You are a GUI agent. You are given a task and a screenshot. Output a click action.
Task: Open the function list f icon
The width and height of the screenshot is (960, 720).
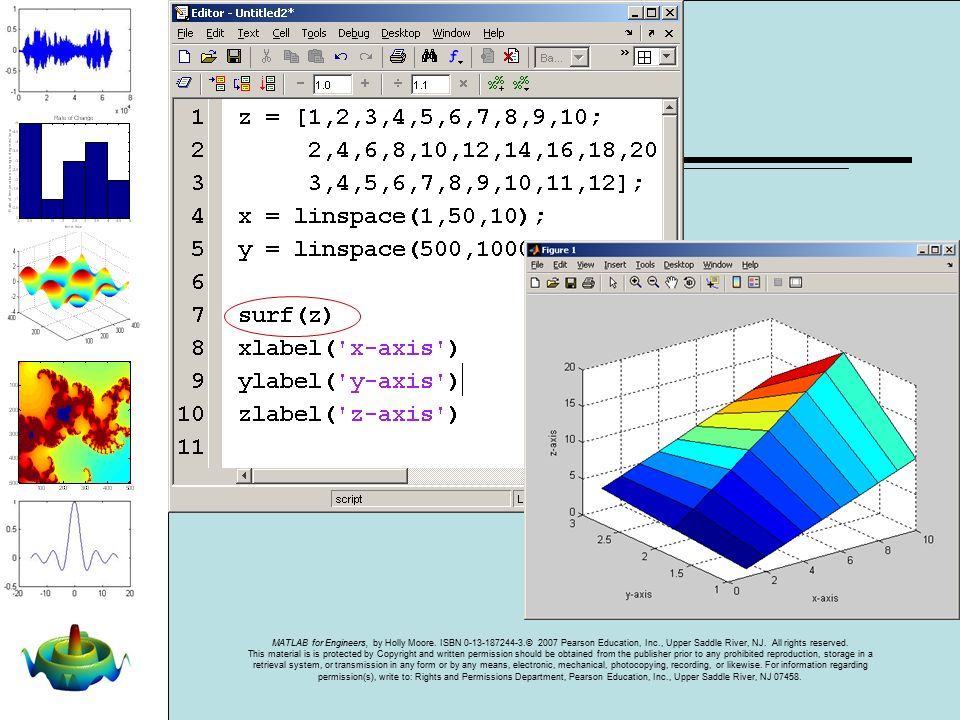tap(455, 58)
